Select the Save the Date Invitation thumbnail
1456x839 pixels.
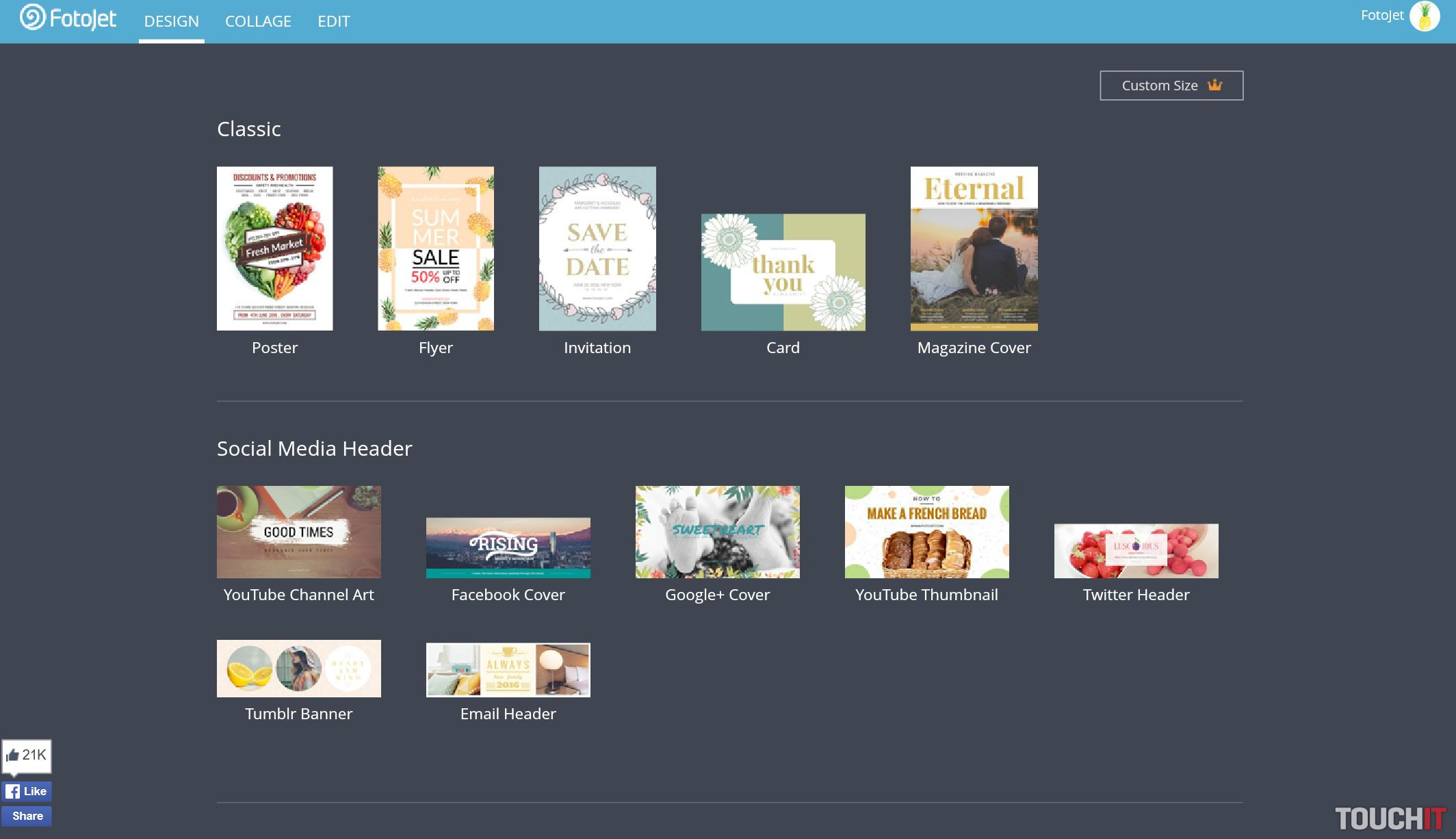click(597, 248)
